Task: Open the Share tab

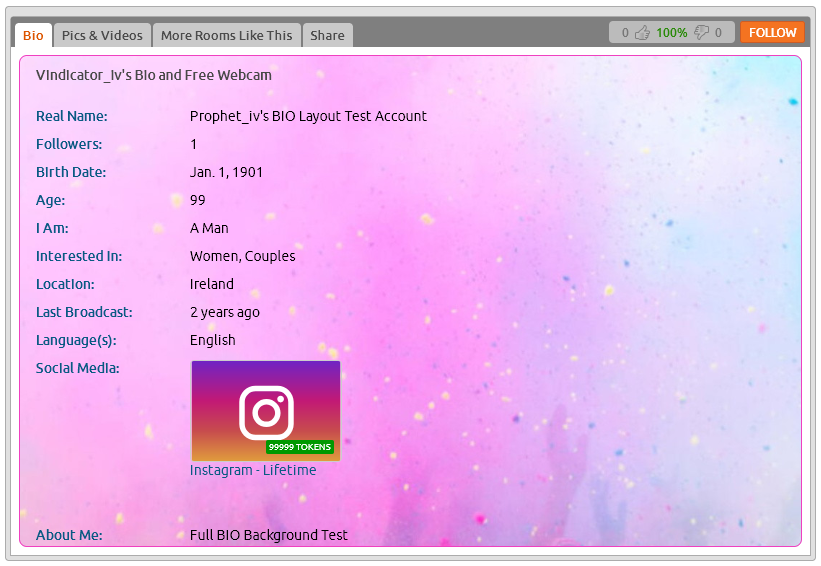Action: (x=327, y=35)
